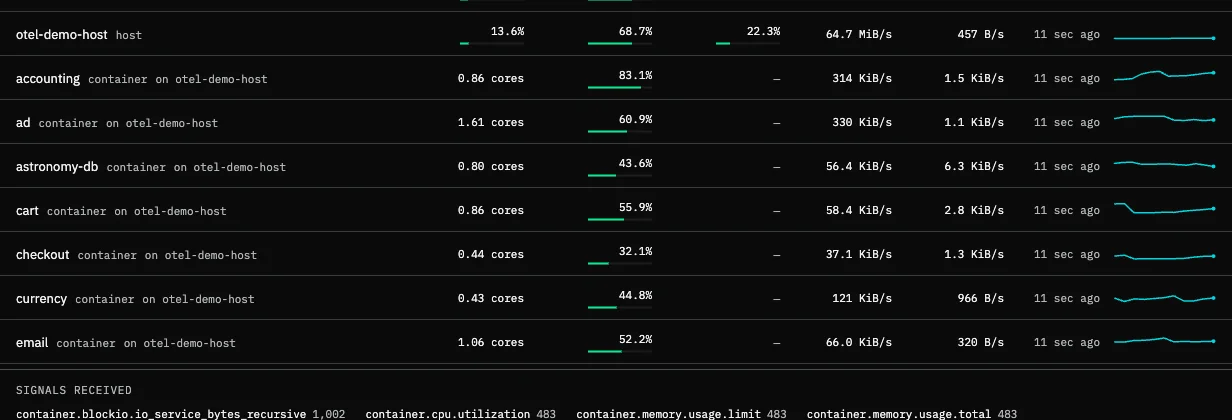Image resolution: width=1232 pixels, height=420 pixels.
Task: Click the 0.43 cores value
Action: pyautogui.click(x=491, y=298)
